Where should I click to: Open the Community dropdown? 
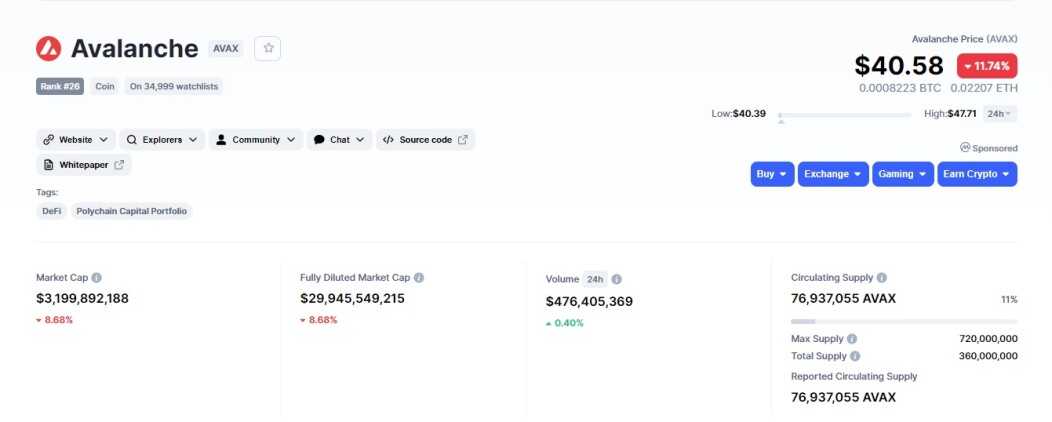256,140
